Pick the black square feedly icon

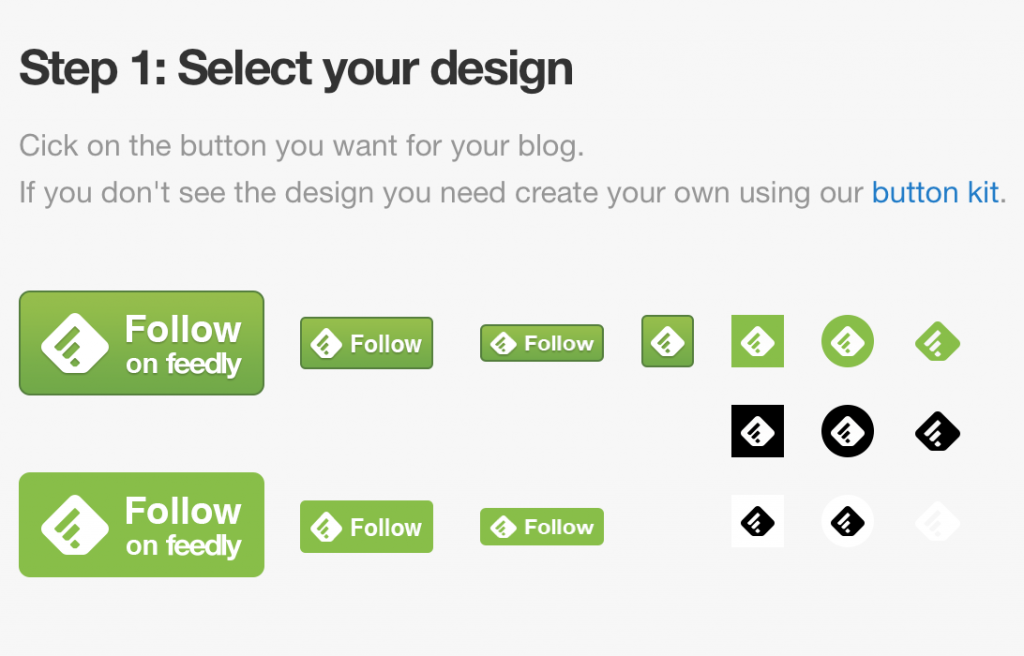(x=757, y=431)
